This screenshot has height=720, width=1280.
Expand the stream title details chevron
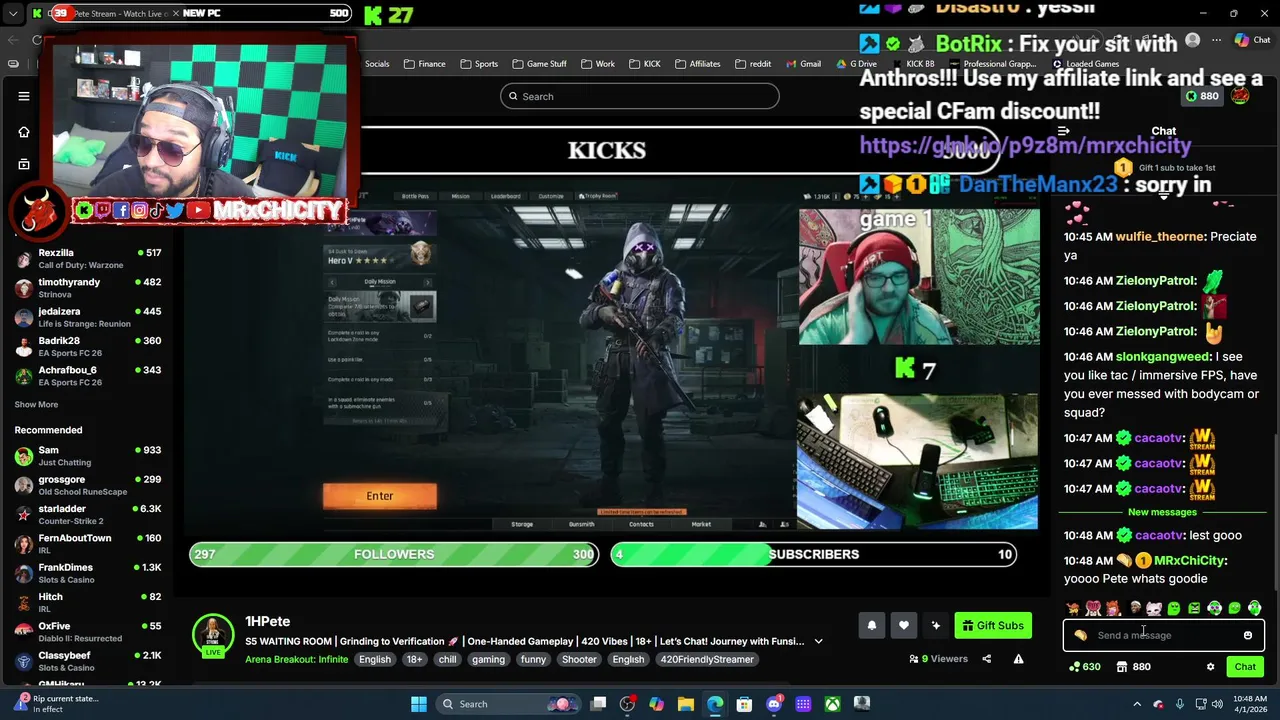tap(818, 641)
